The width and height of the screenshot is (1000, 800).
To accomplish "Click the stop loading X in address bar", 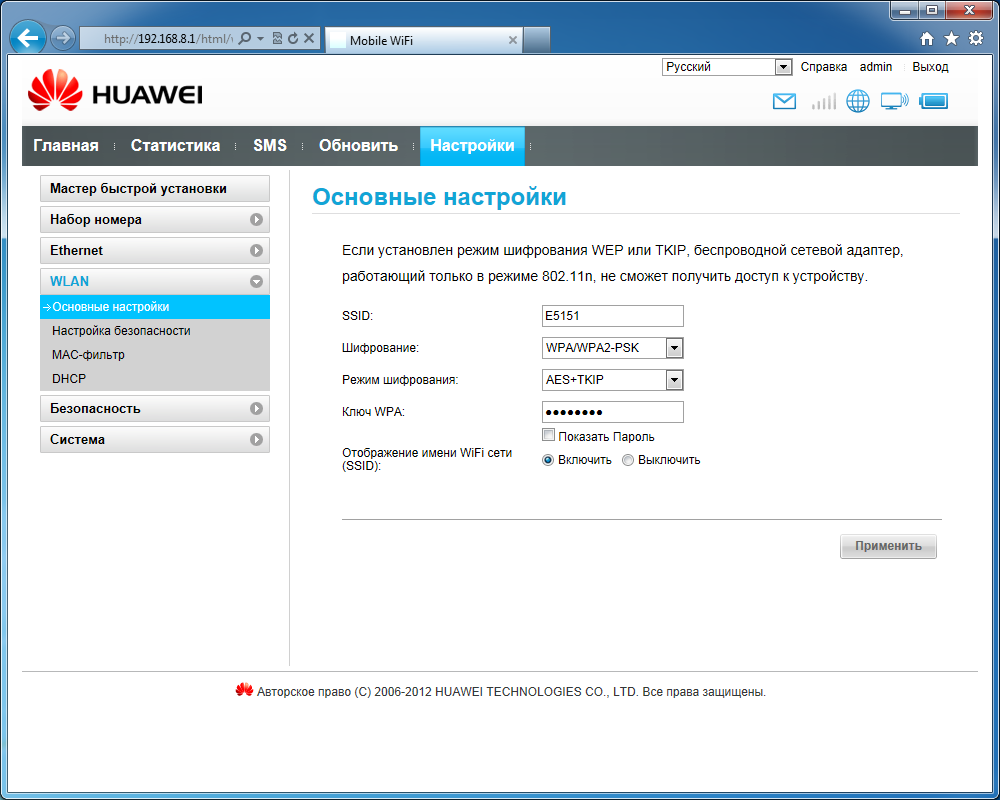I will click(309, 38).
